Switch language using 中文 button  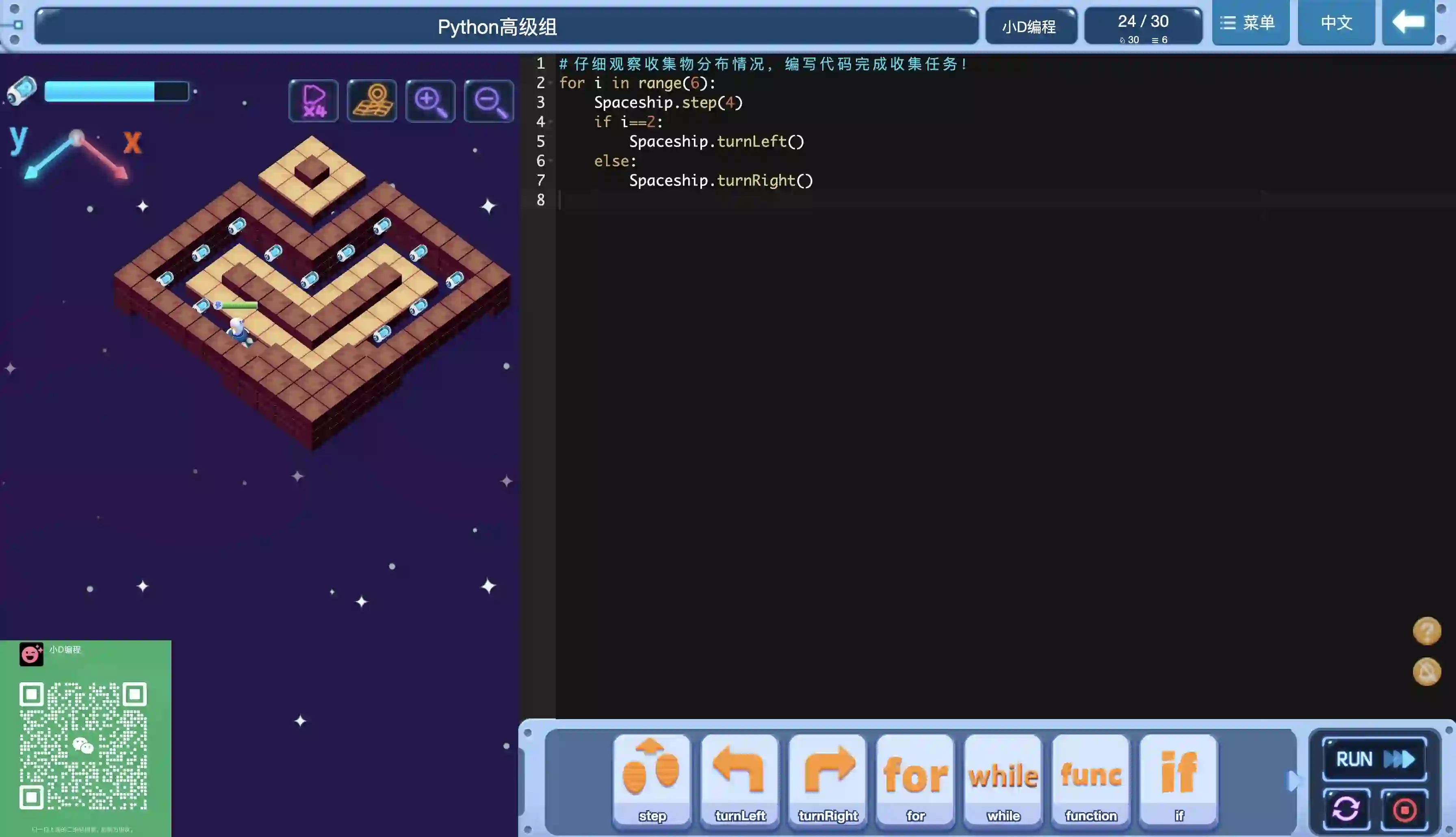click(1336, 23)
